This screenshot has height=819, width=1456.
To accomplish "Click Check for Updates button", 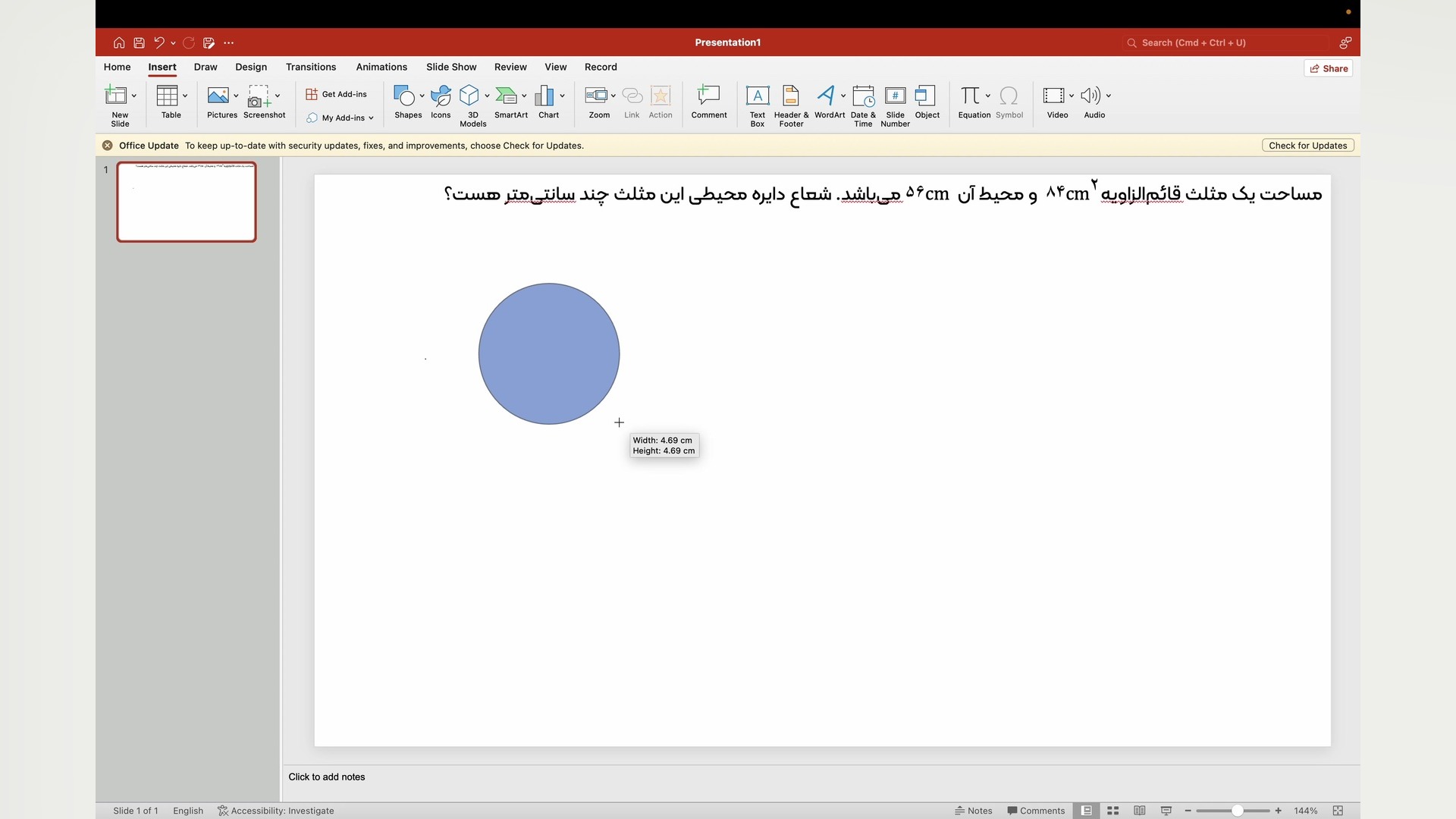I will pyautogui.click(x=1307, y=146).
